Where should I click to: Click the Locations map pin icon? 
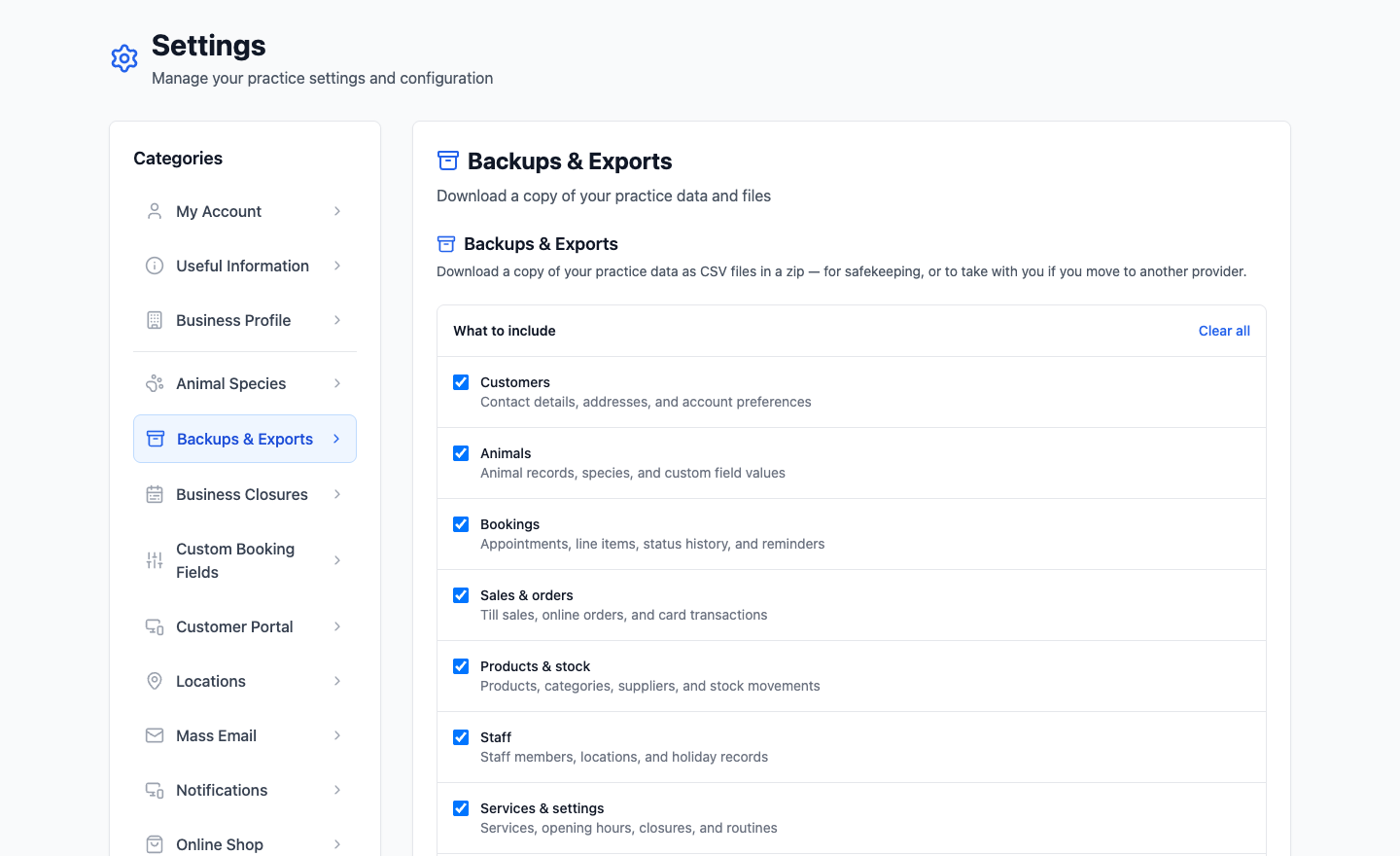coord(155,681)
